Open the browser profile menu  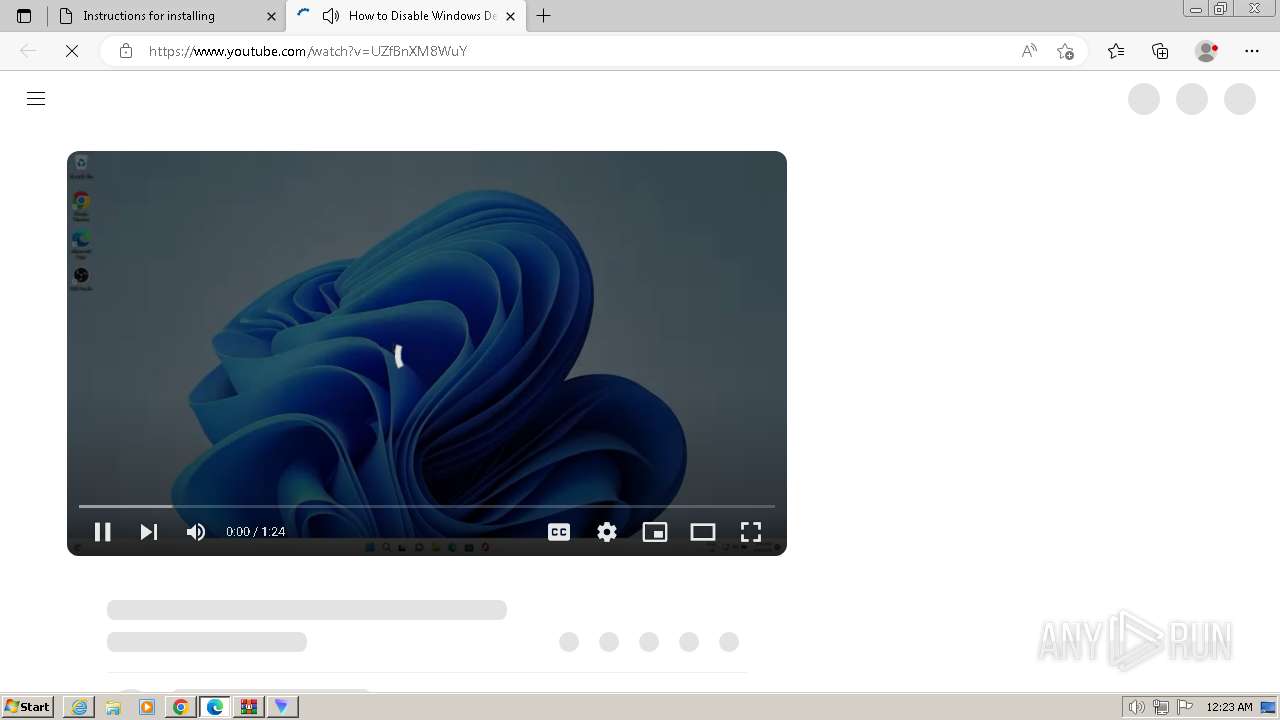coord(1207,51)
